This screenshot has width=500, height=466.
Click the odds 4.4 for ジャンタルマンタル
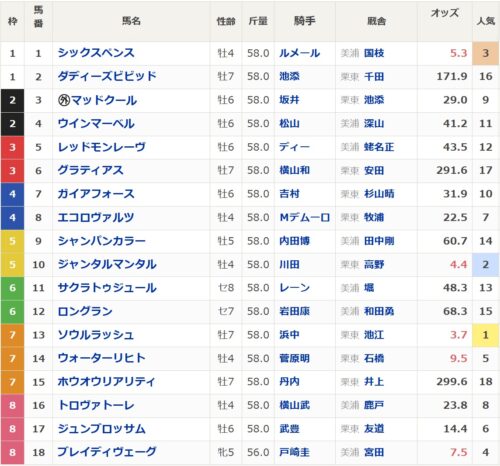458,264
